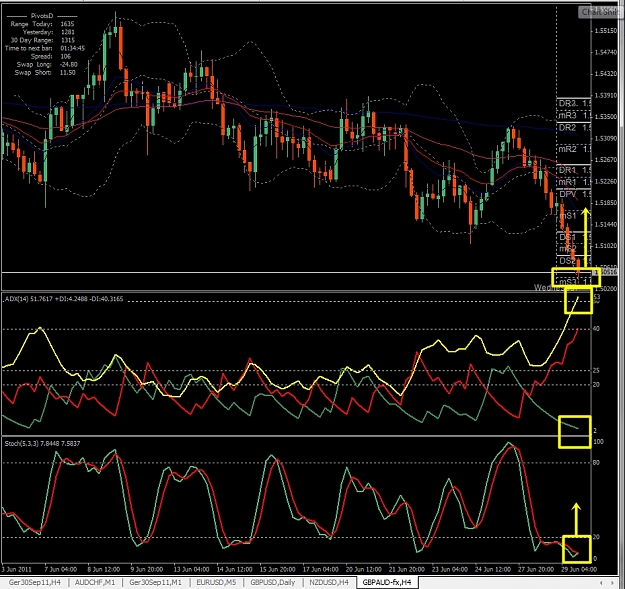This screenshot has width=625, height=589.
Task: Click the mR1 pivot level label
Action: click(568, 182)
